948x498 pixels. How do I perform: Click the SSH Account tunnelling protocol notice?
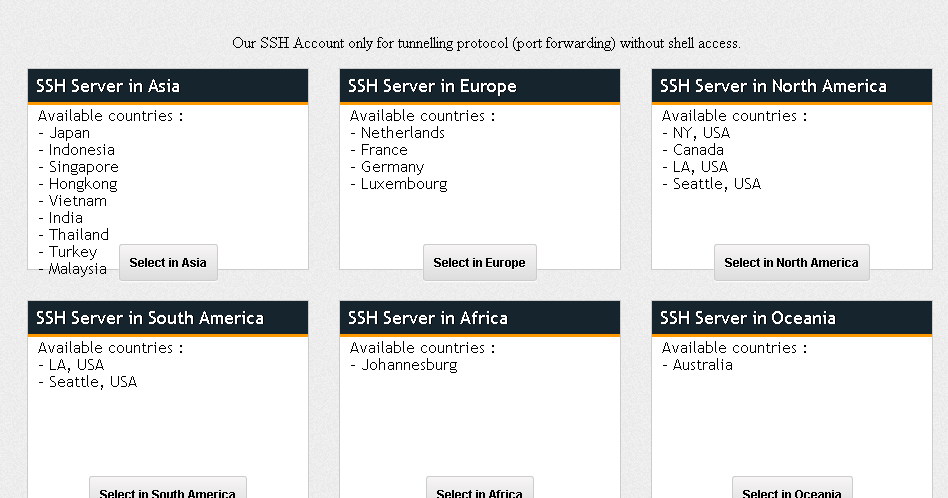tap(486, 44)
